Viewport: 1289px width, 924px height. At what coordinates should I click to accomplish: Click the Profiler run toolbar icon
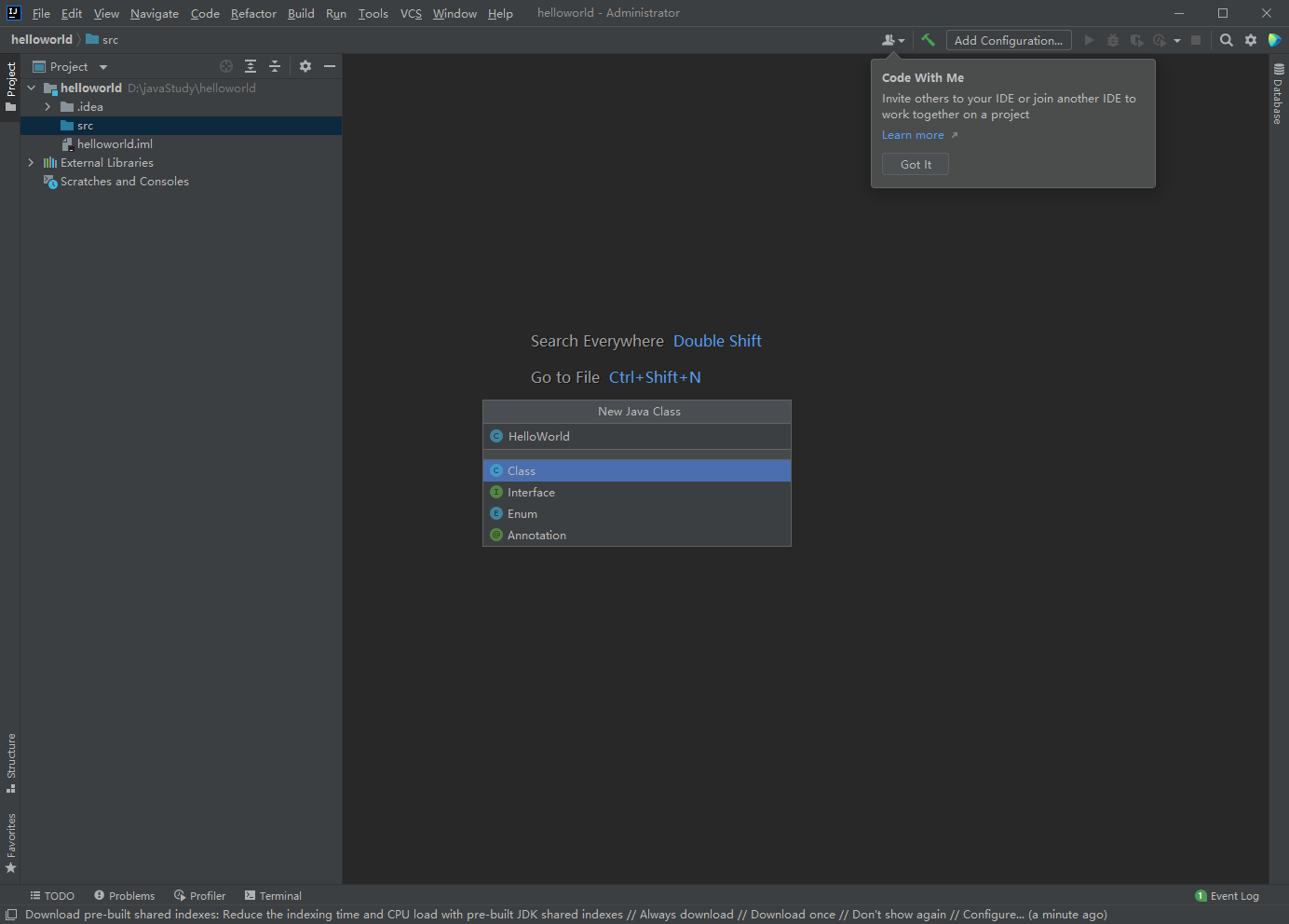(1160, 40)
